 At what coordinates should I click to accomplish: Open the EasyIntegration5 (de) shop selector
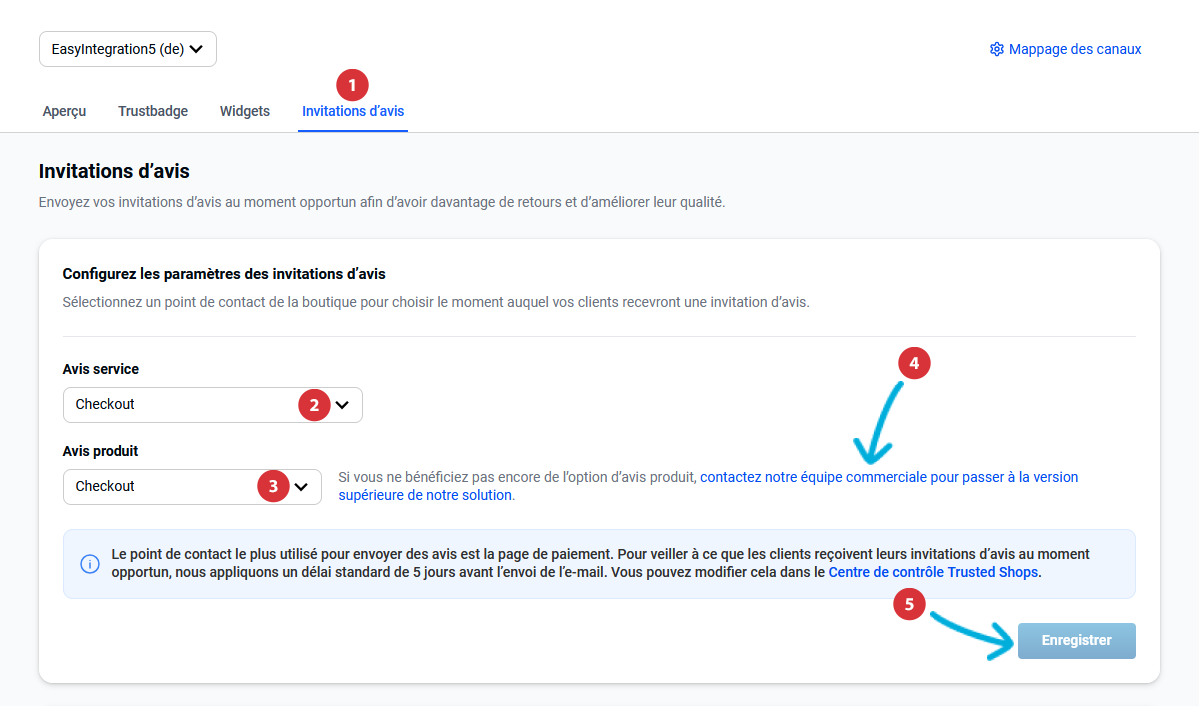point(128,49)
